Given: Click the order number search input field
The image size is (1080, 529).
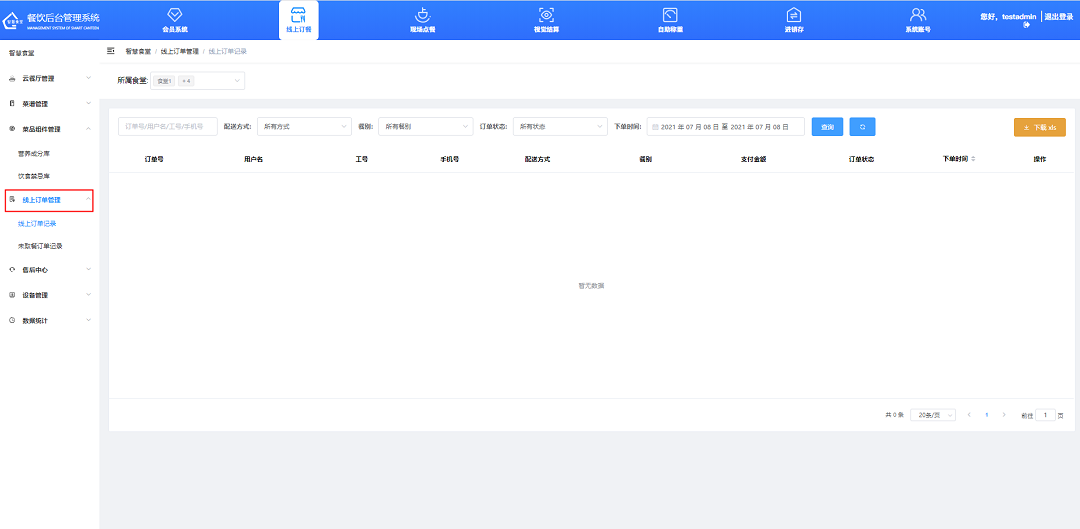Looking at the screenshot, I should point(167,127).
